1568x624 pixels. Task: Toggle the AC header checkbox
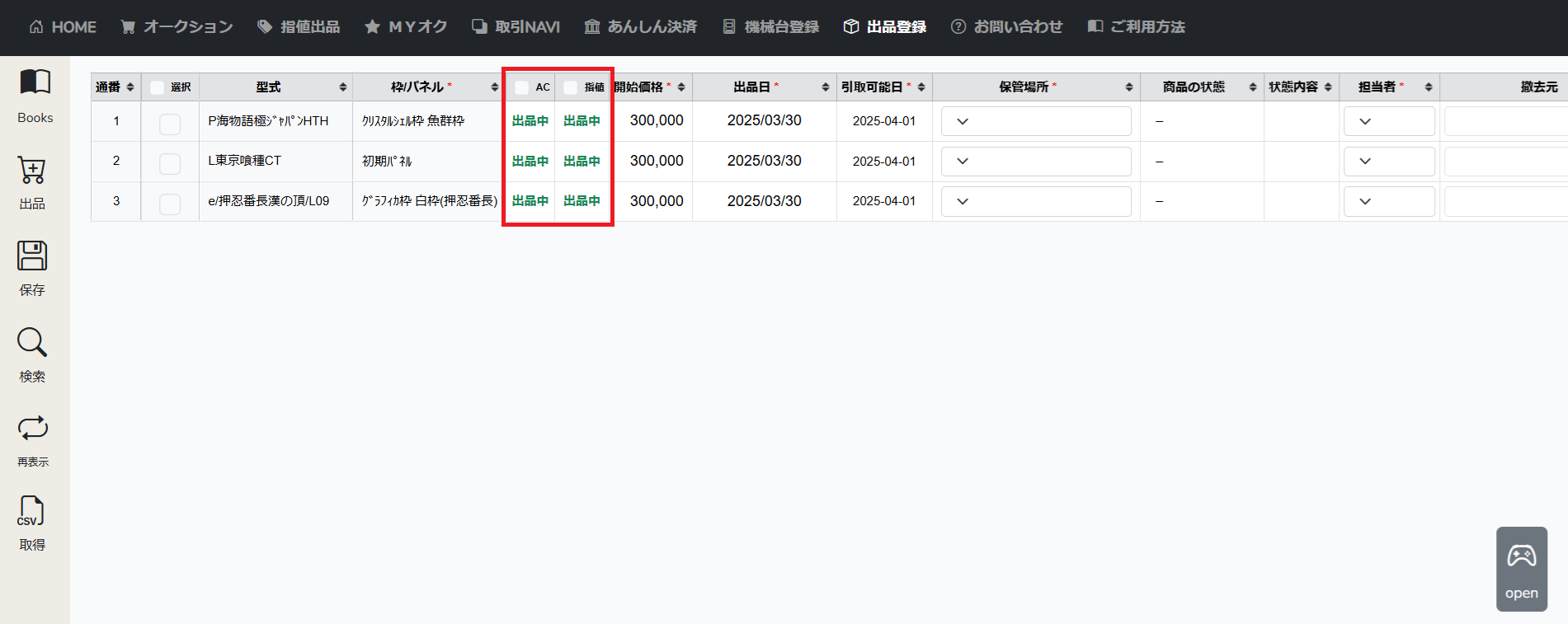pos(521,87)
